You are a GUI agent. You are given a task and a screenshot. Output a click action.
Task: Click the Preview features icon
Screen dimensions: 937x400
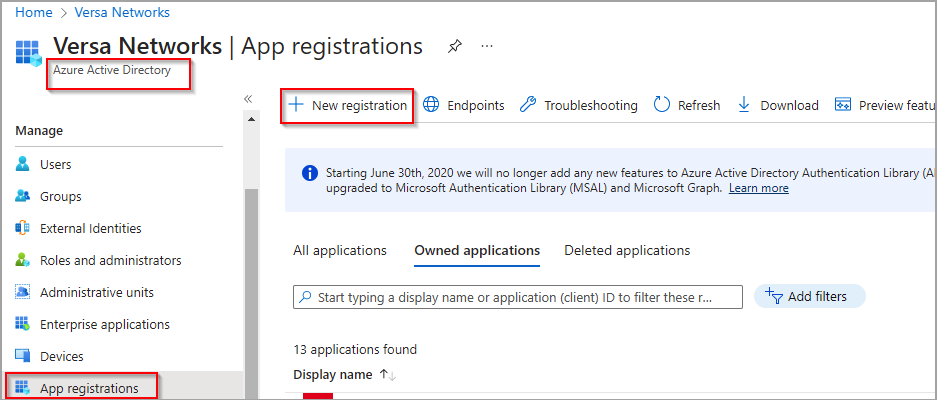(843, 105)
